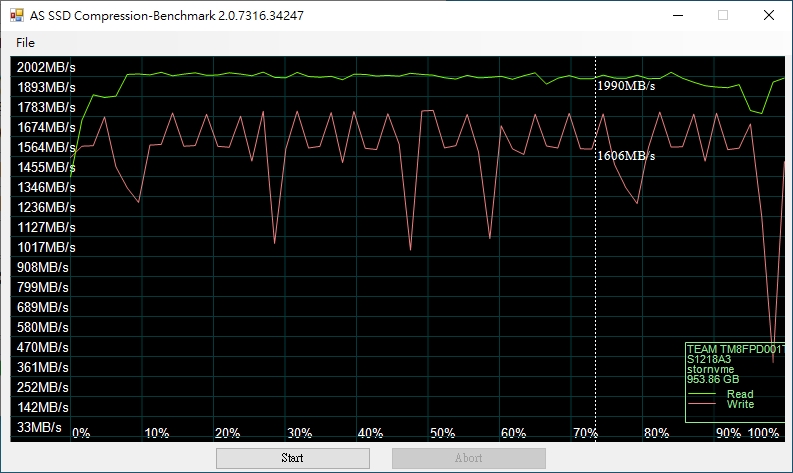Viewport: 793px width, 473px height.
Task: Click the 1893MB/s axis label
Action: (46, 88)
